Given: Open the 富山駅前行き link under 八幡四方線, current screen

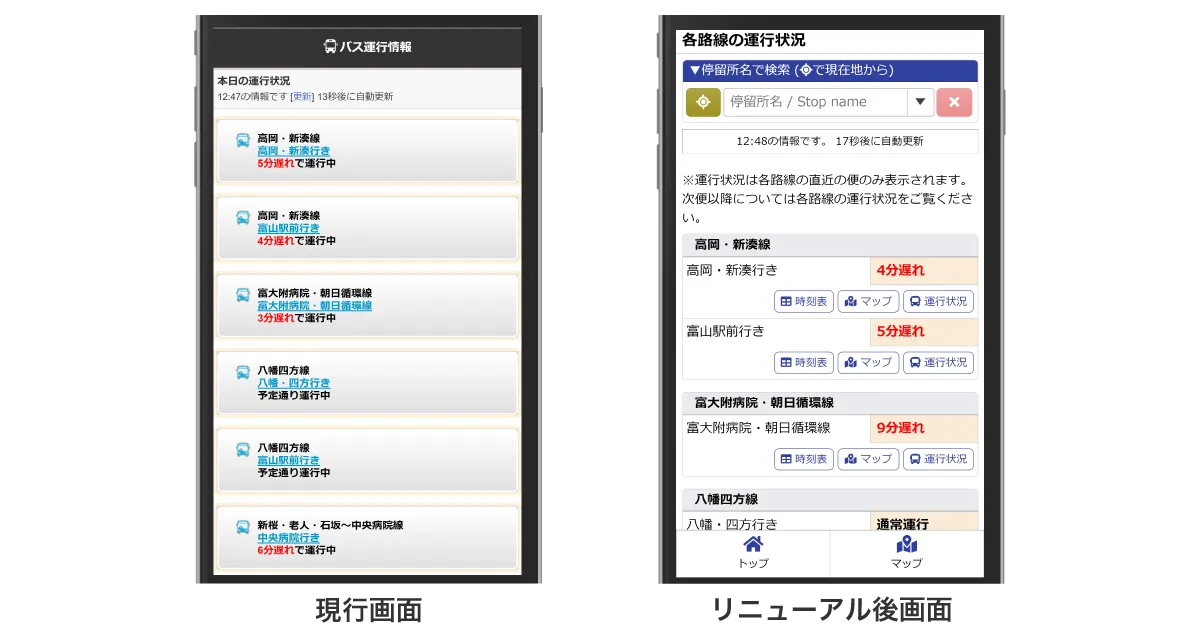Looking at the screenshot, I should point(288,460).
